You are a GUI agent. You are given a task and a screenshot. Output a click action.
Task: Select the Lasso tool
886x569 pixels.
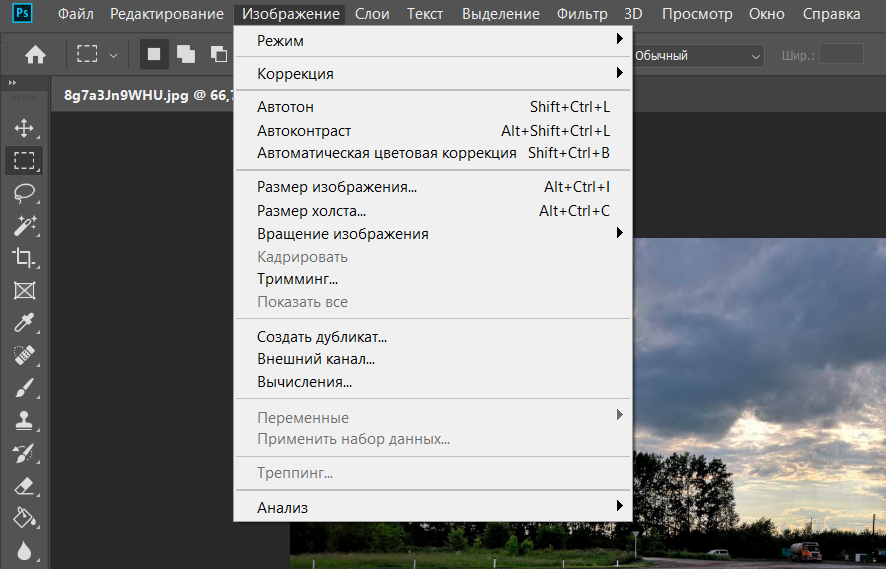pos(24,193)
